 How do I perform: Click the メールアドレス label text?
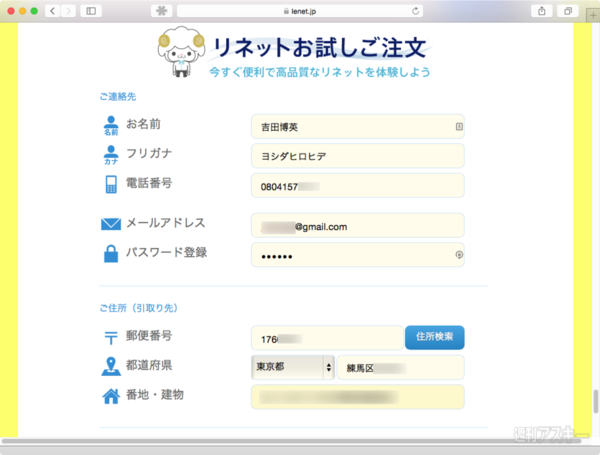[x=166, y=223]
